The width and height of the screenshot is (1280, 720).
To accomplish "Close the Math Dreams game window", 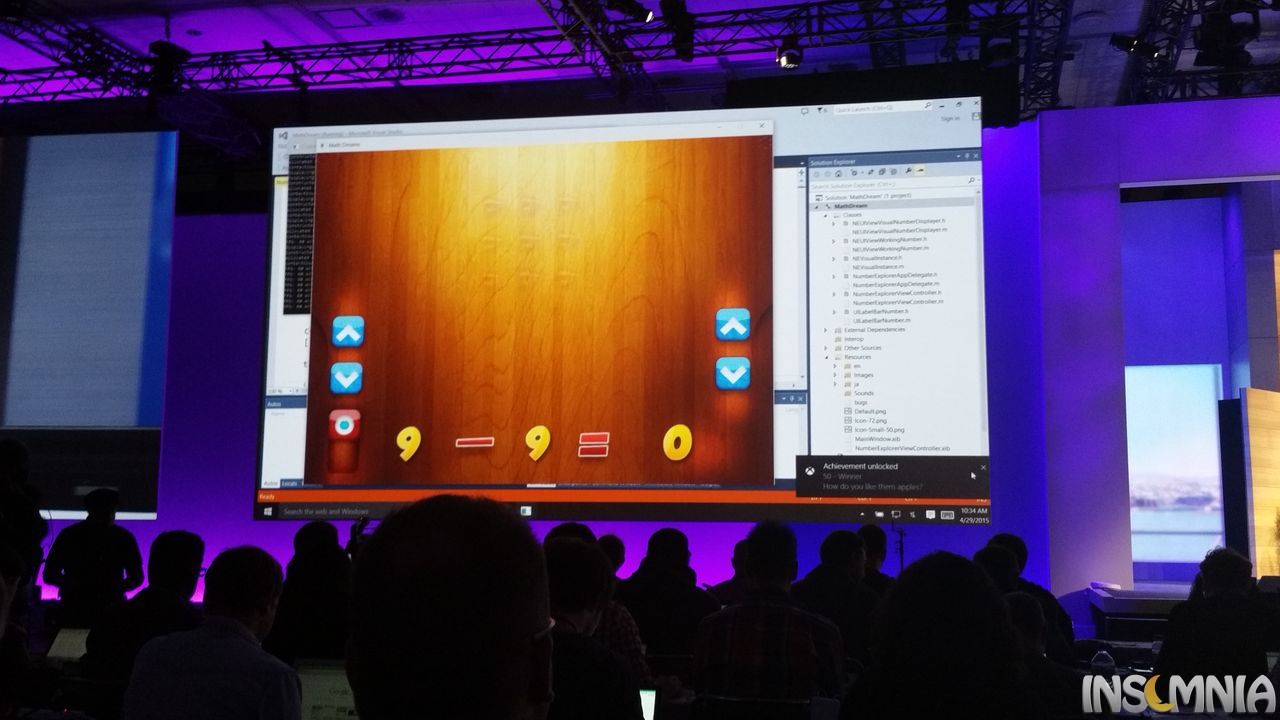I will click(x=762, y=127).
